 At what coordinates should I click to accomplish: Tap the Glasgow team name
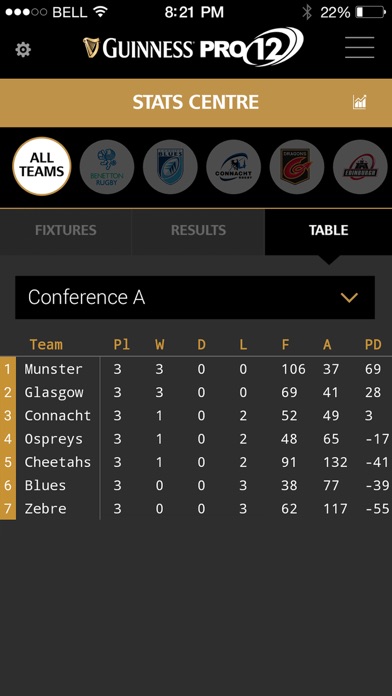tap(54, 392)
